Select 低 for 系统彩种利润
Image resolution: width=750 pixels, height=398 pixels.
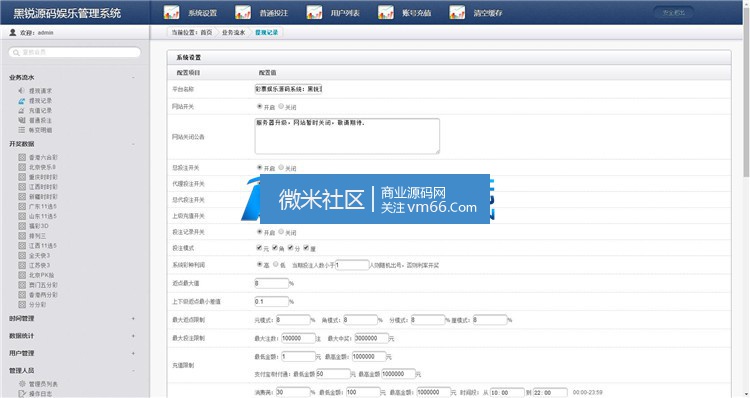point(276,264)
